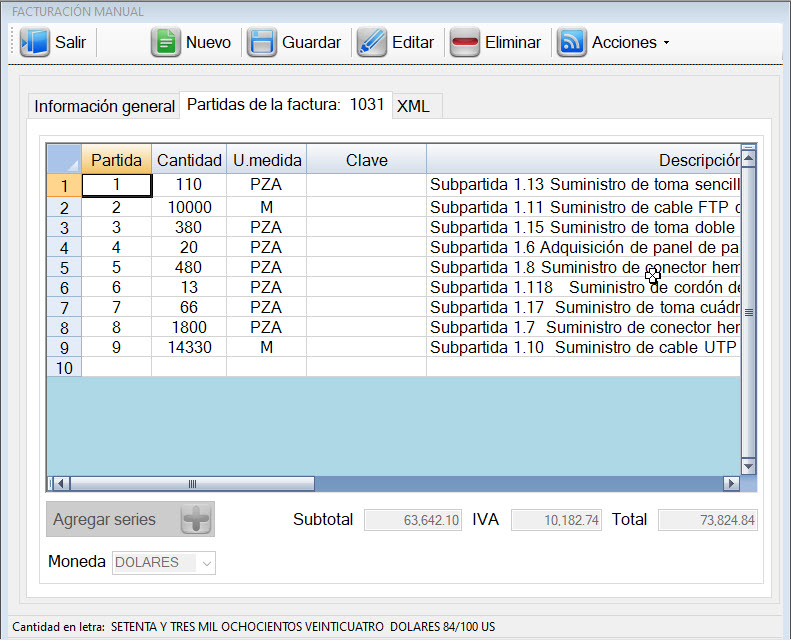Expand the Moneda DOLARES combo box
The height and width of the screenshot is (641, 791).
coord(206,563)
